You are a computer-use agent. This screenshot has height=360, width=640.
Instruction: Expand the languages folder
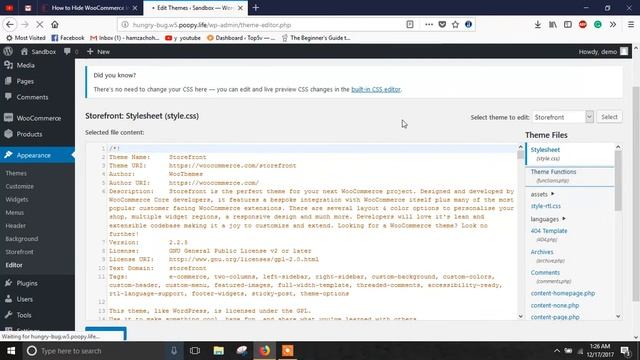tap(548, 219)
